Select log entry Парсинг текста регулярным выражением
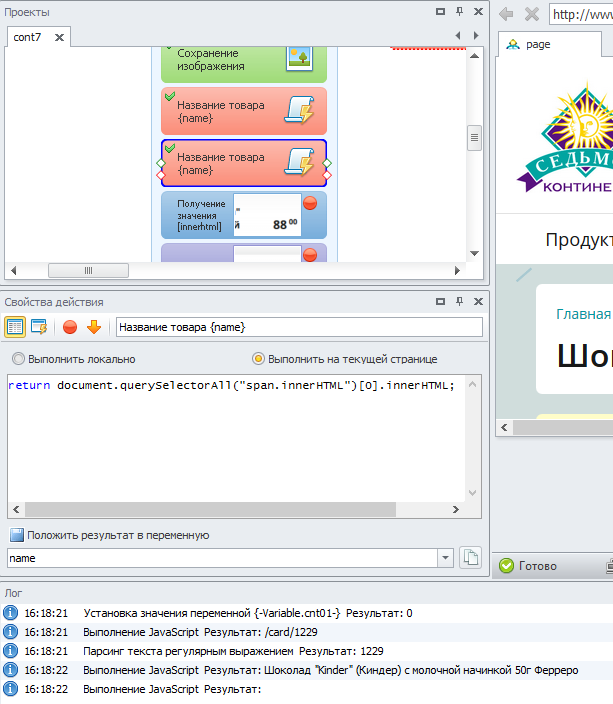Image resolution: width=613 pixels, height=704 pixels. click(306, 651)
